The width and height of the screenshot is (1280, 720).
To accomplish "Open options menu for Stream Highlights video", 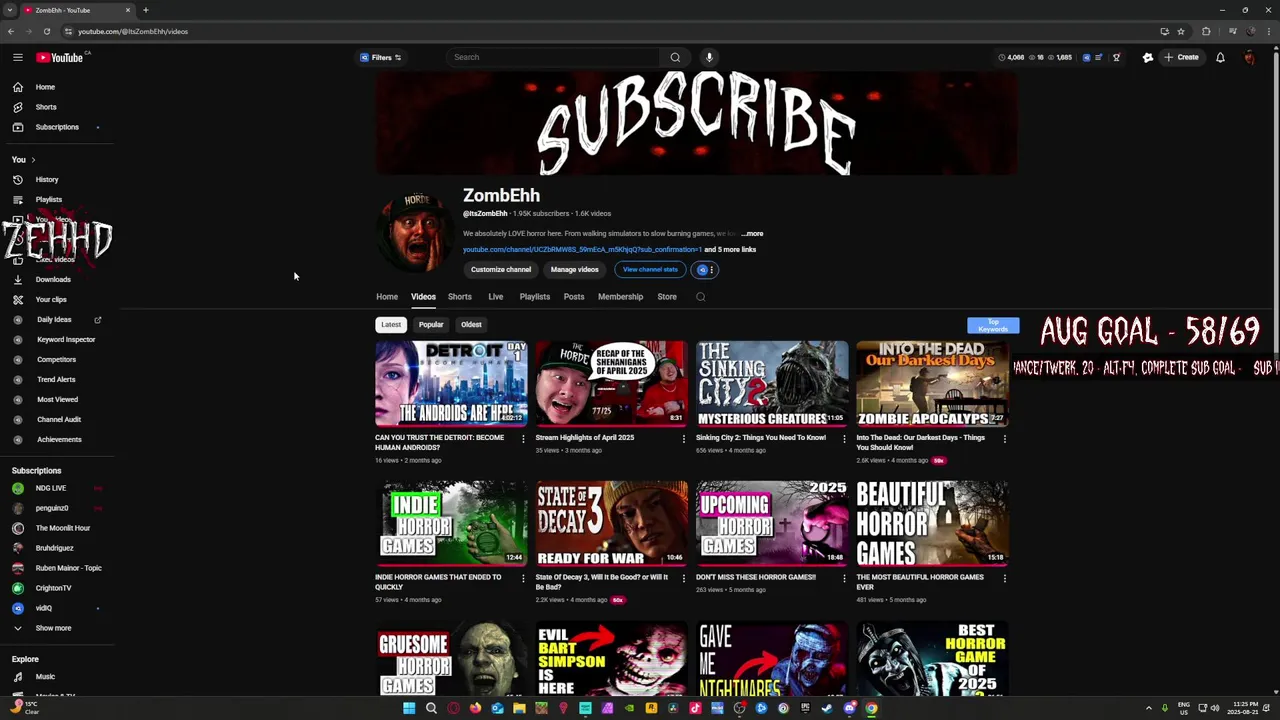I will pos(684,438).
